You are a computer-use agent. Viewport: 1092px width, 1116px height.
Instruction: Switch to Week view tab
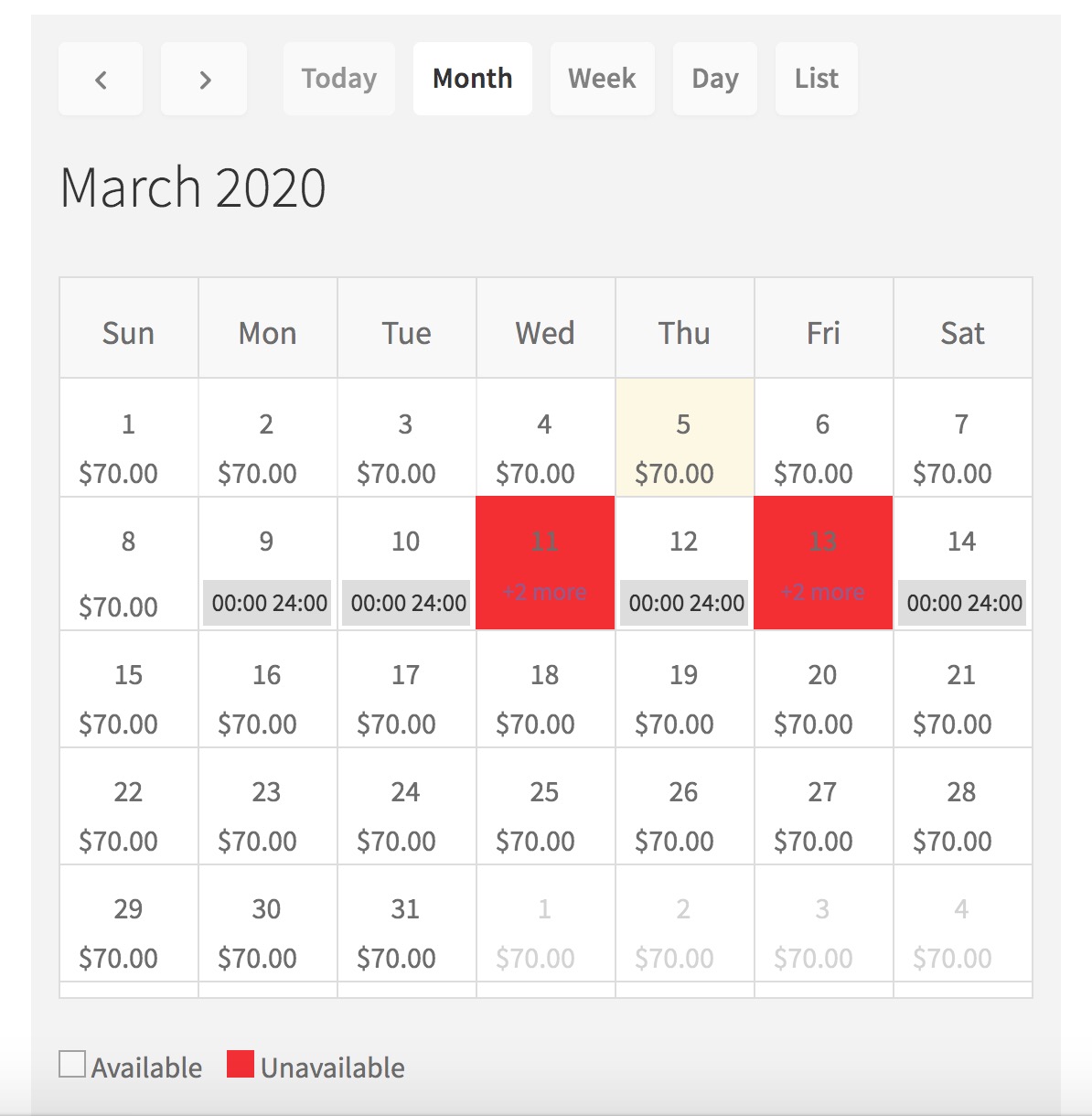tap(602, 80)
